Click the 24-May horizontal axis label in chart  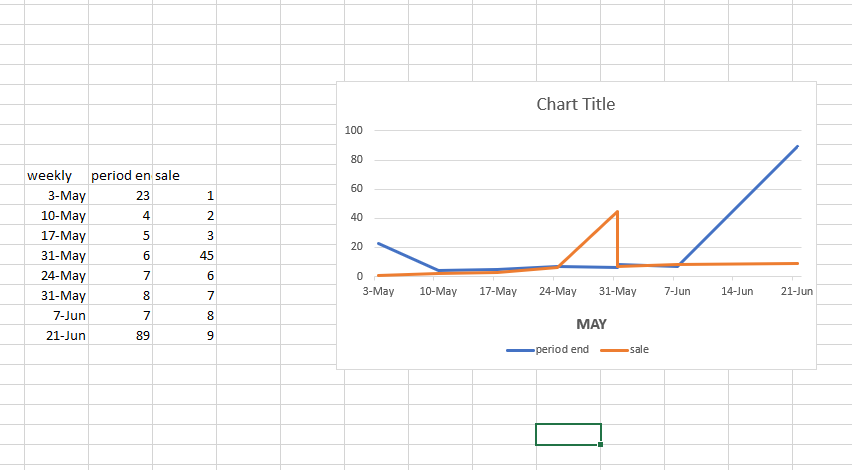tap(557, 291)
